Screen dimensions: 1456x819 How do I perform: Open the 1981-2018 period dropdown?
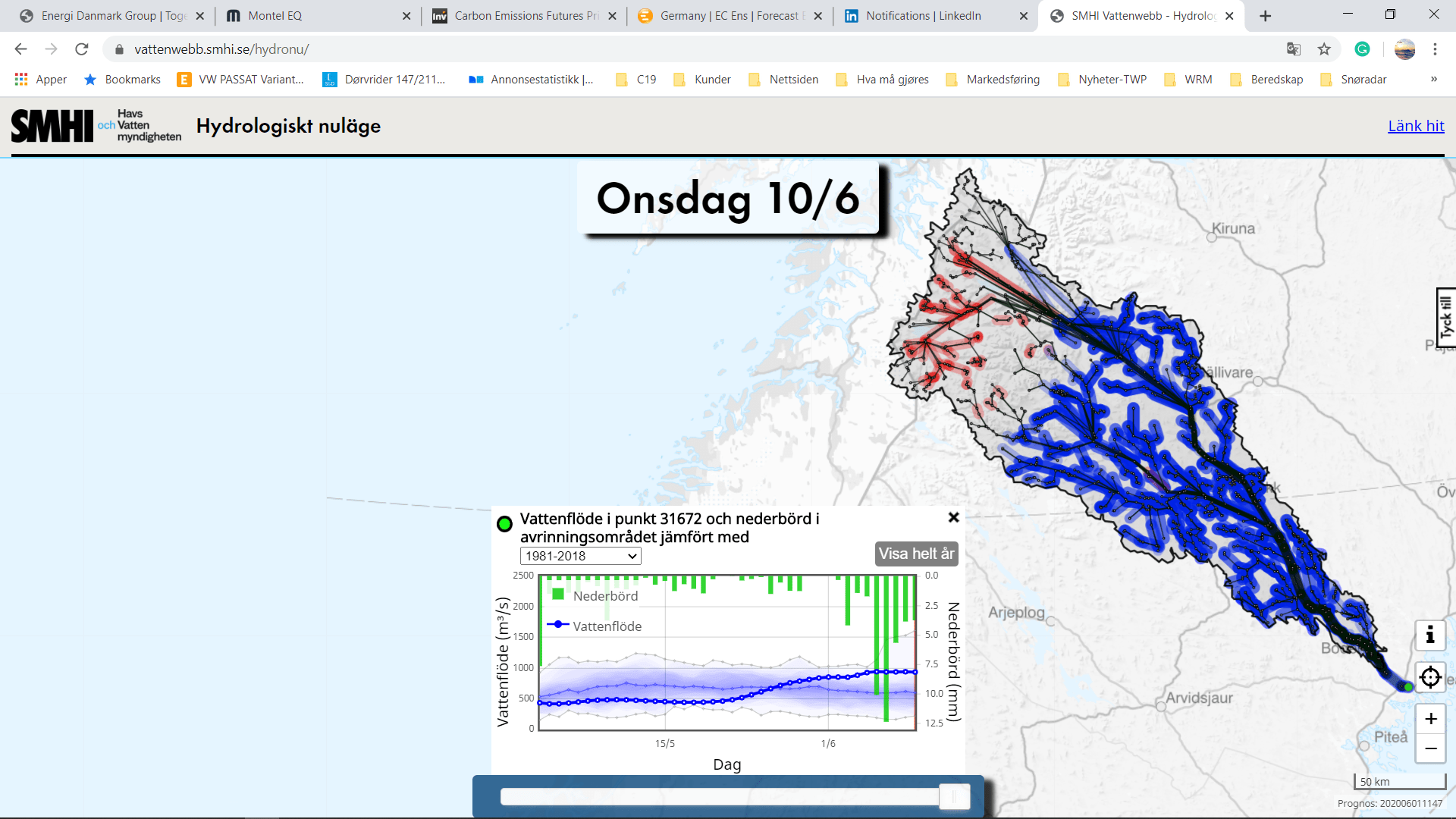click(x=580, y=556)
